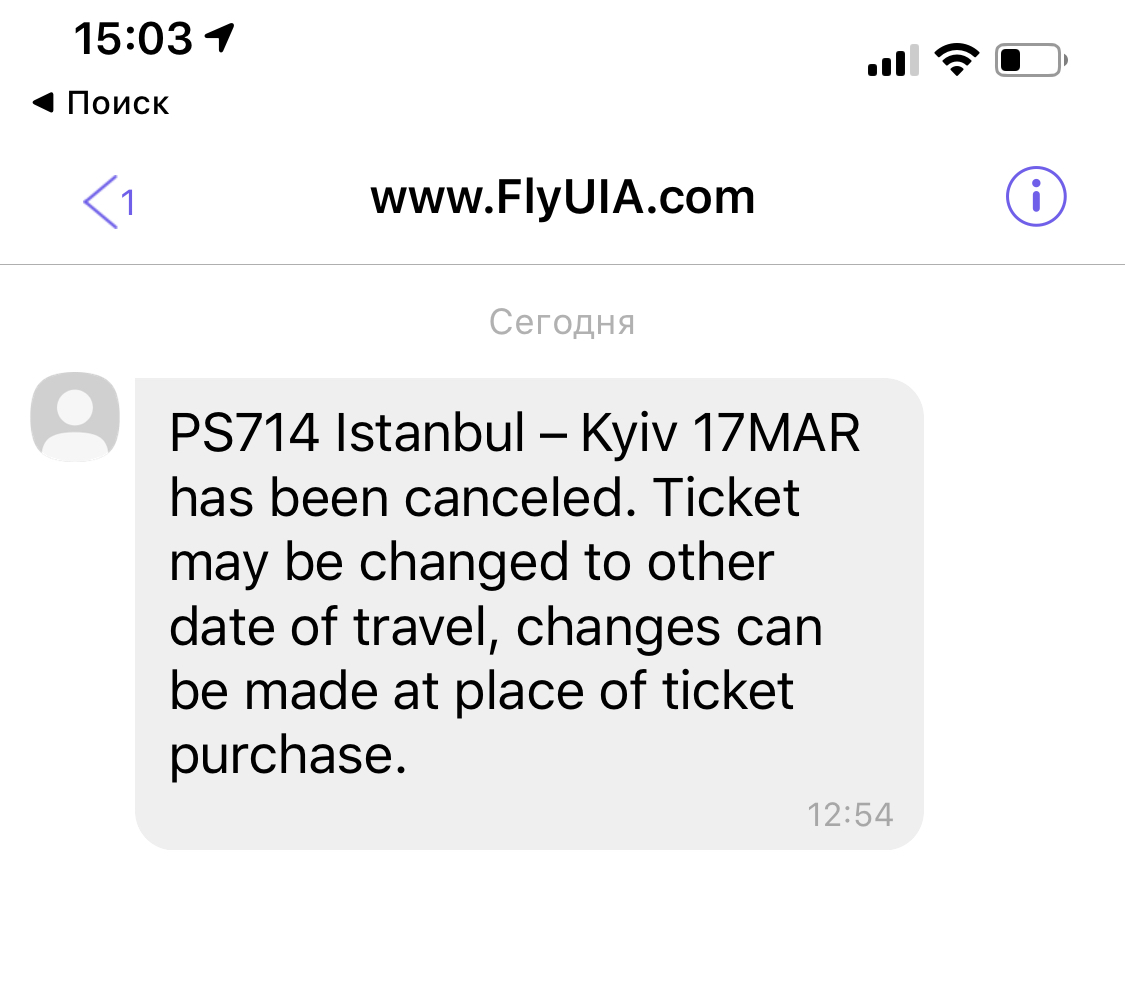Tap the battery level indicator
This screenshot has height=998, width=1125.
click(x=1030, y=62)
